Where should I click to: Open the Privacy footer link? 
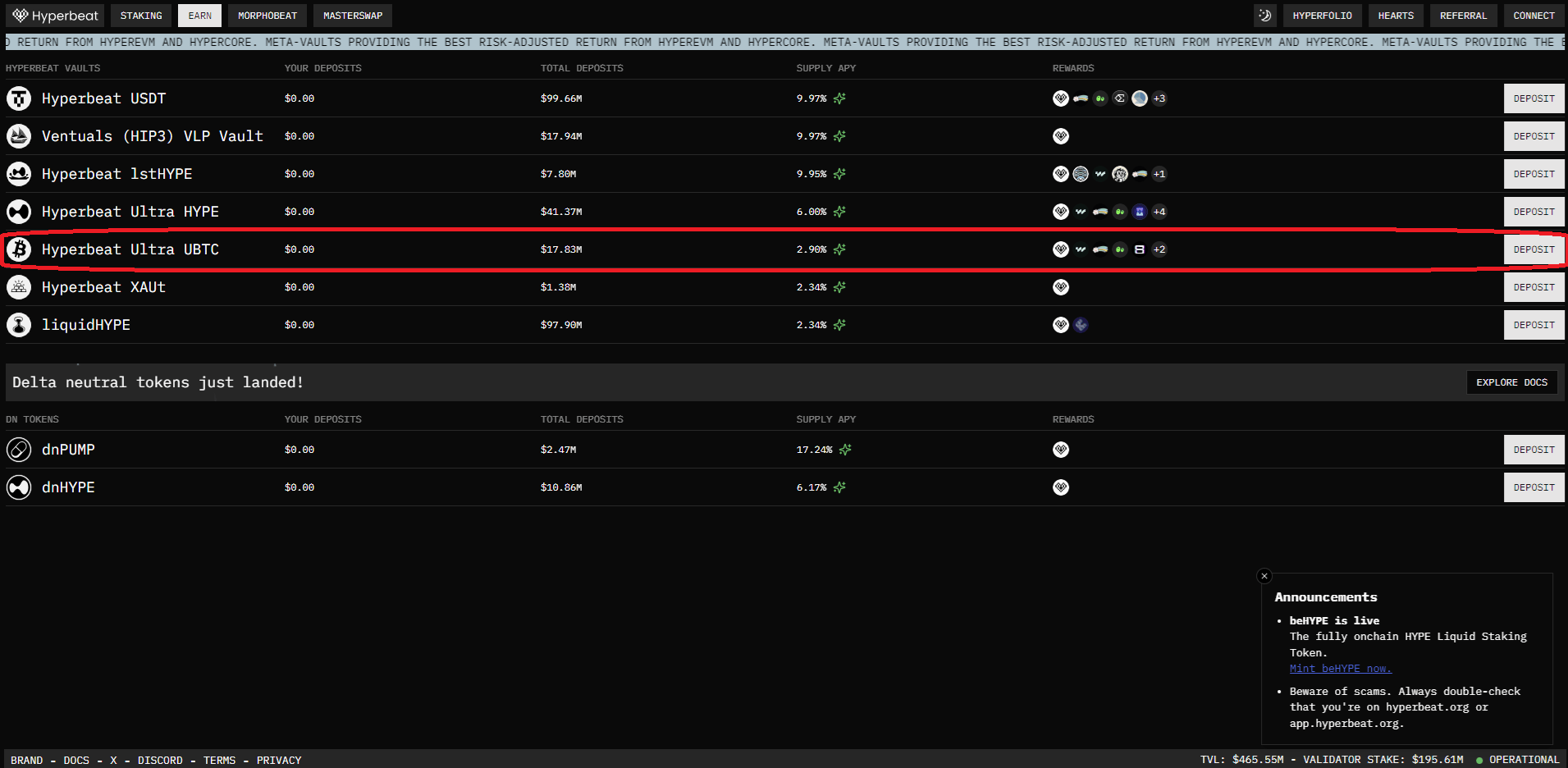[279, 760]
